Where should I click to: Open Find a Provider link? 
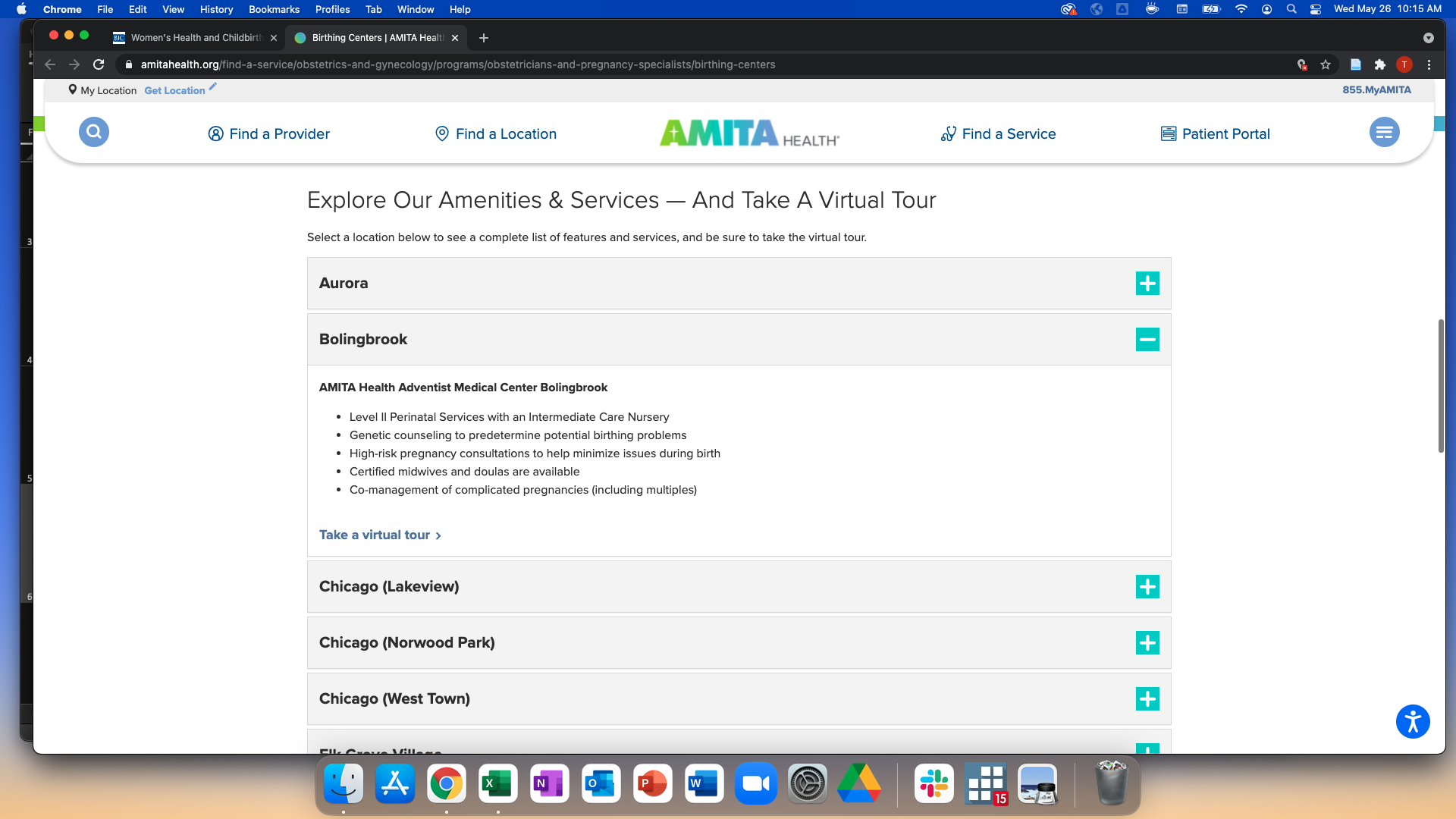[x=269, y=134]
